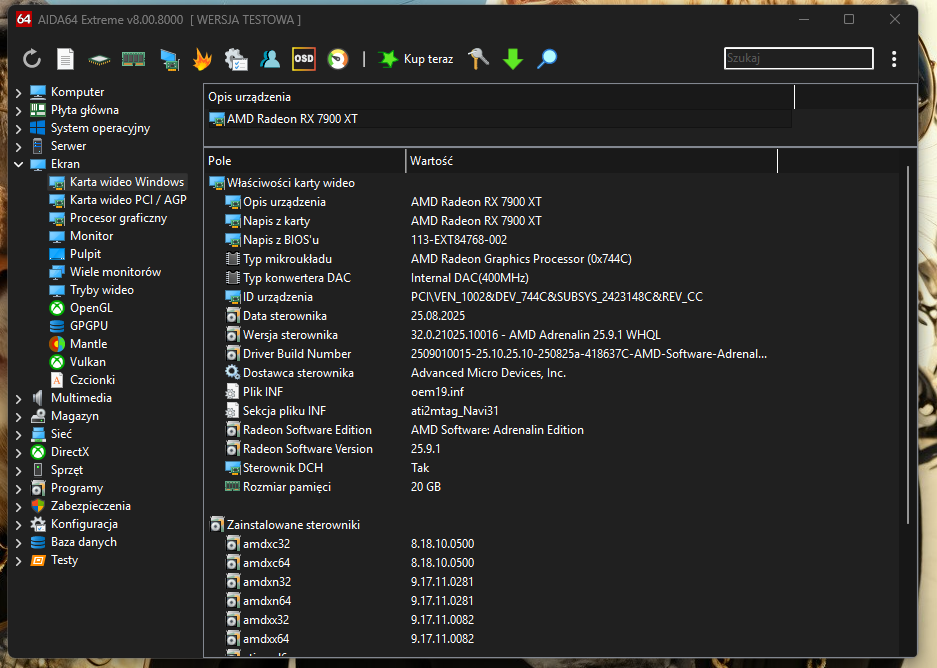
Task: Open the audit manager toolbar icon
Action: tap(236, 59)
